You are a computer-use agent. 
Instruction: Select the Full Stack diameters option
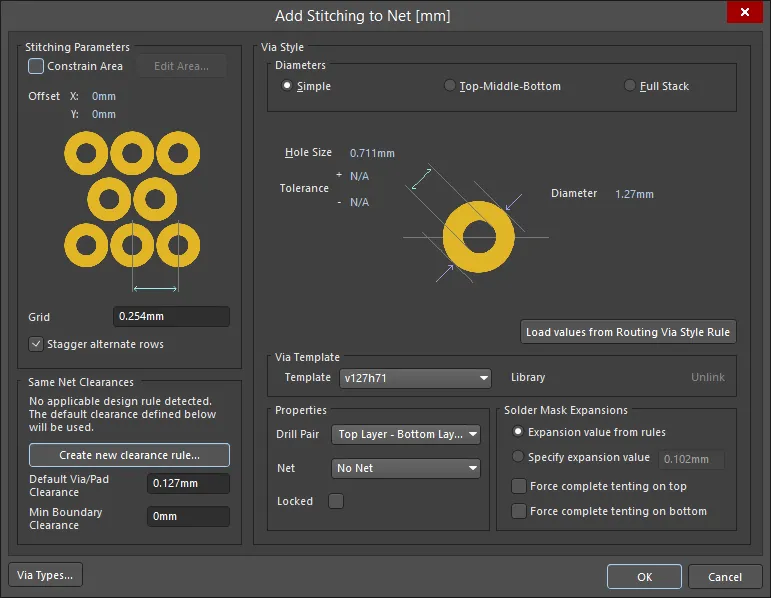[x=630, y=86]
